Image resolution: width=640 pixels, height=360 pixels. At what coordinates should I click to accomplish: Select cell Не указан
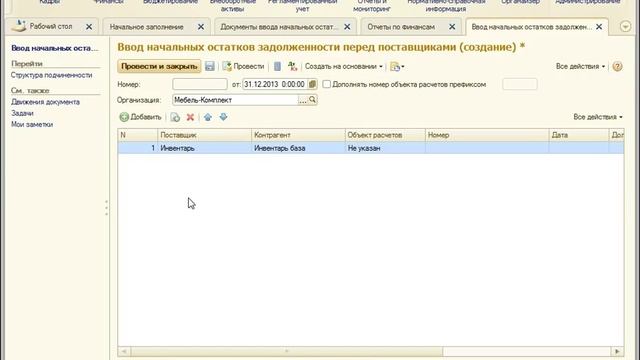click(385, 148)
